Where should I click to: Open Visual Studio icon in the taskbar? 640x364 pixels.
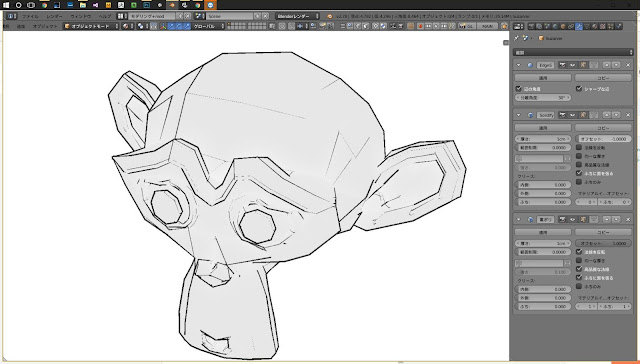click(x=96, y=5)
